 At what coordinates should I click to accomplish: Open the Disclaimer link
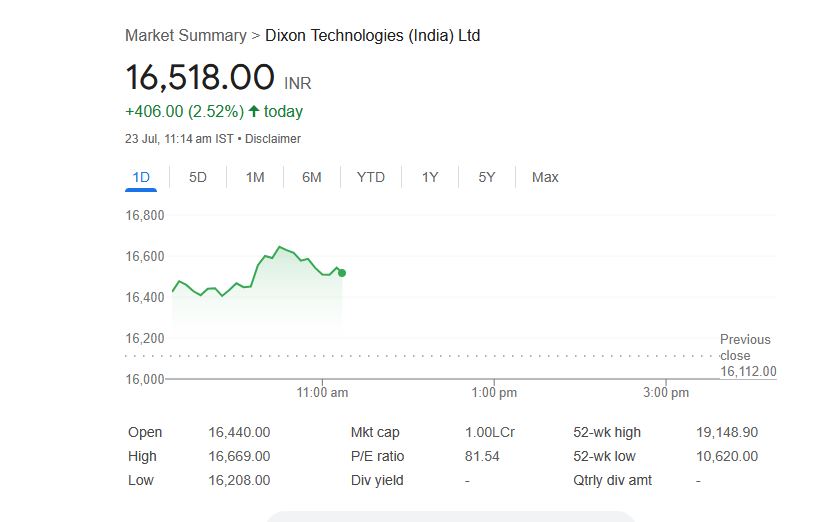coord(273,139)
